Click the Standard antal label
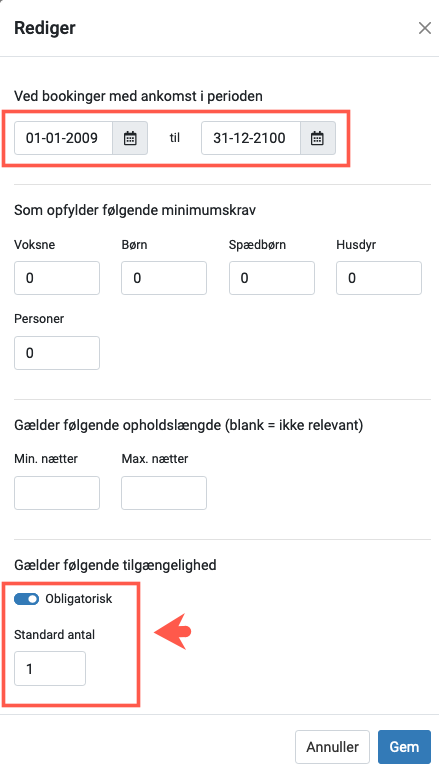439x773 pixels. pyautogui.click(x=55, y=634)
